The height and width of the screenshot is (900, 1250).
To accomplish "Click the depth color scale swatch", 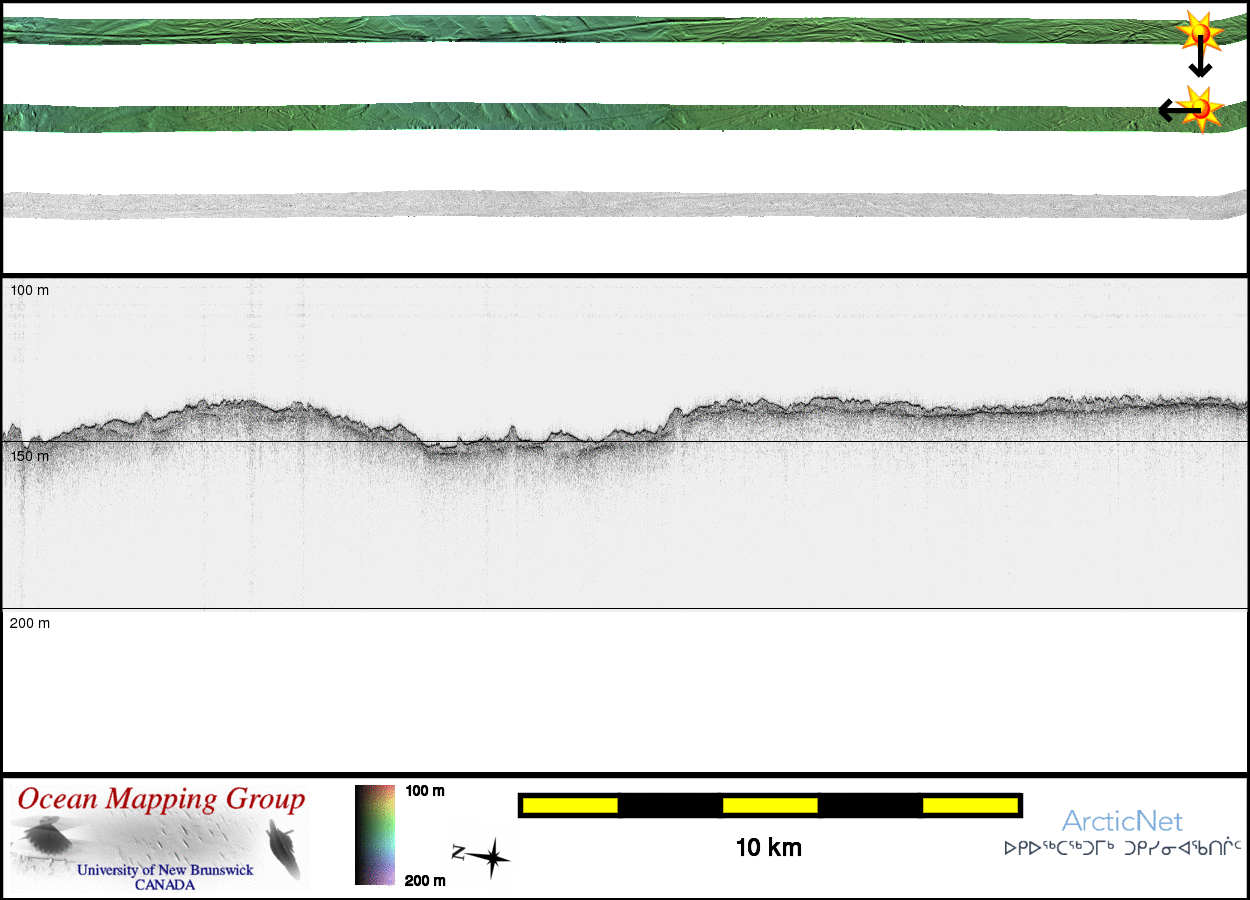I will (375, 835).
